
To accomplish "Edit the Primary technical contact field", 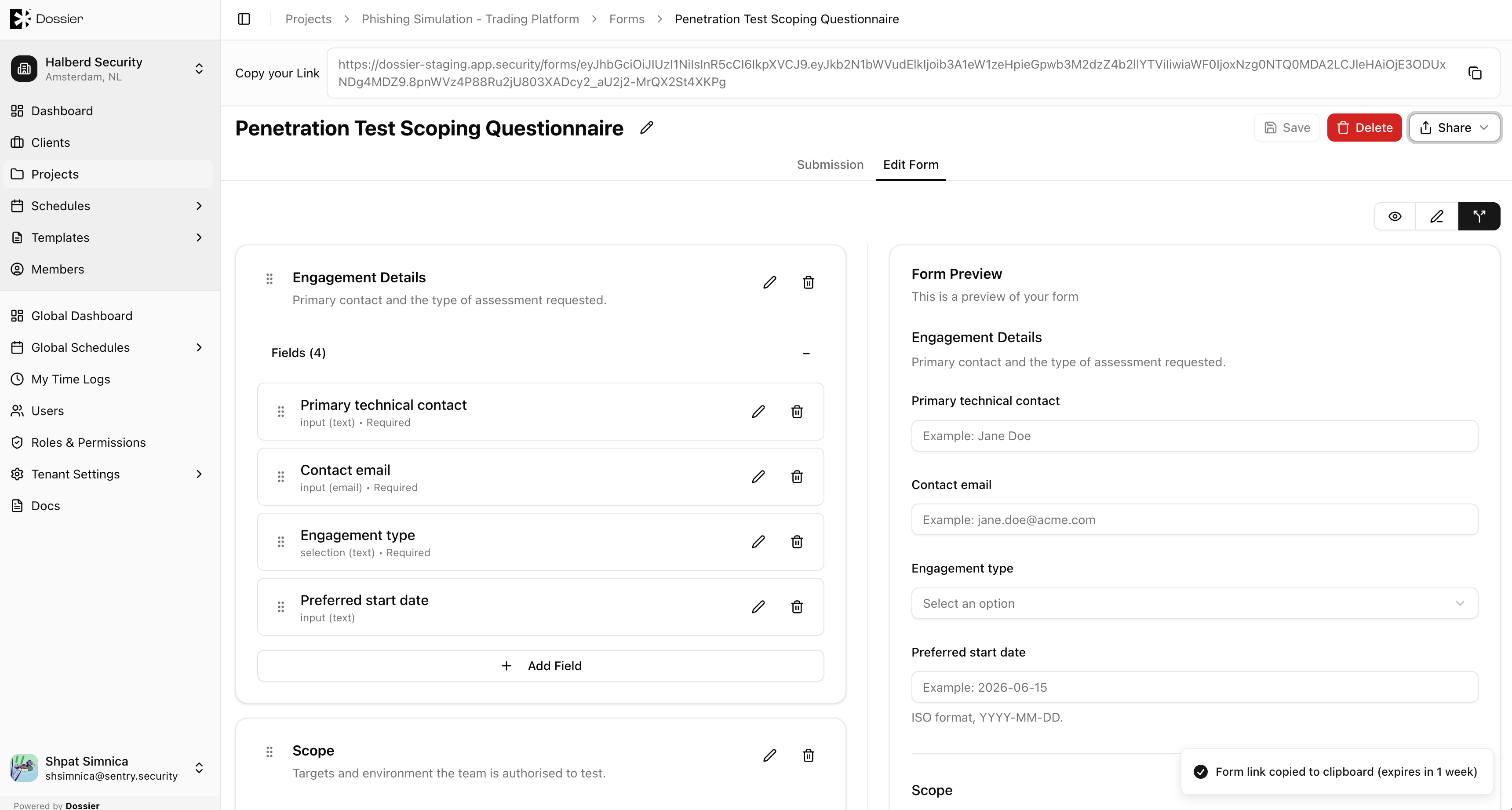I will click(x=758, y=412).
